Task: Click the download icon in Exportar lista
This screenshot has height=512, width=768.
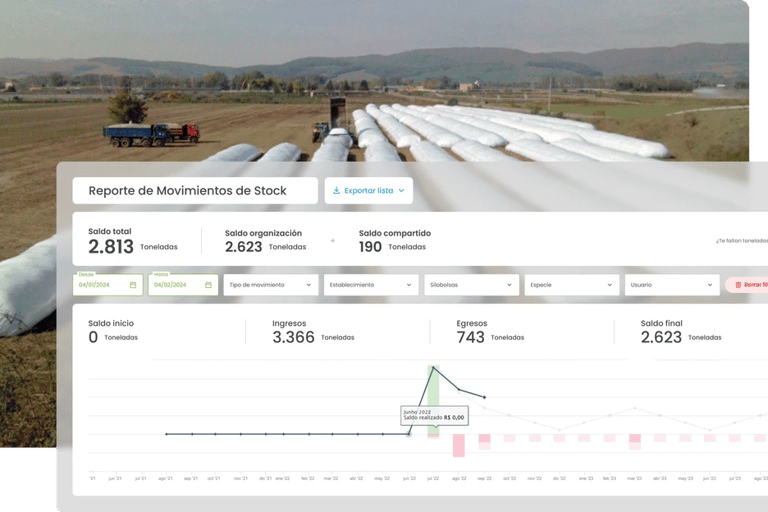Action: [x=336, y=191]
